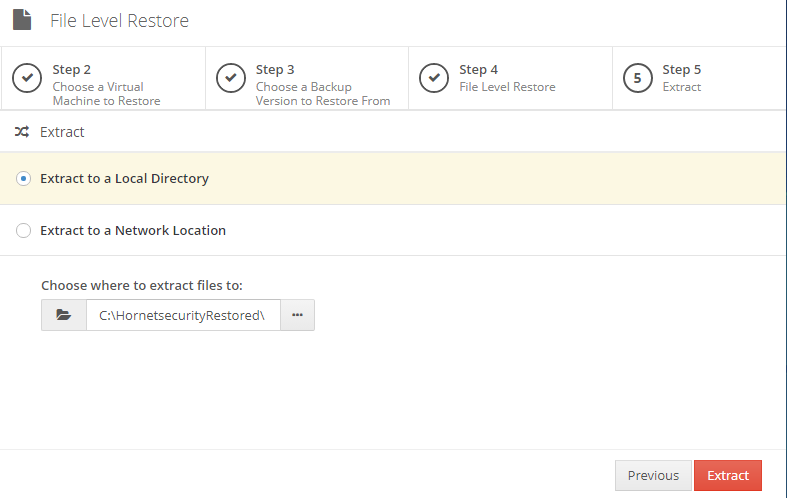Click the open folder icon beside path
This screenshot has width=787, height=498.
(64, 315)
